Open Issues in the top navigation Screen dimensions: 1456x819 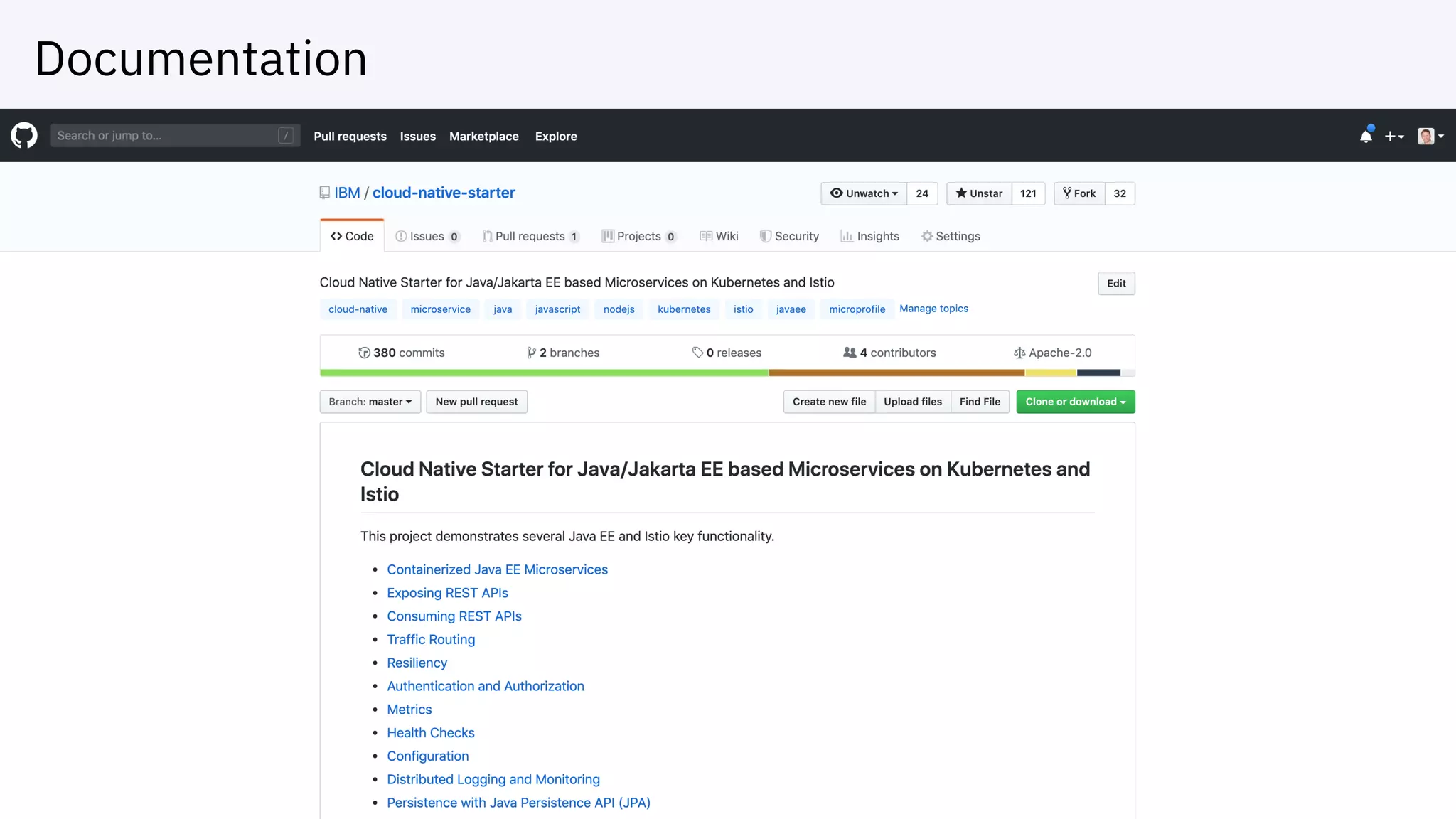[417, 136]
